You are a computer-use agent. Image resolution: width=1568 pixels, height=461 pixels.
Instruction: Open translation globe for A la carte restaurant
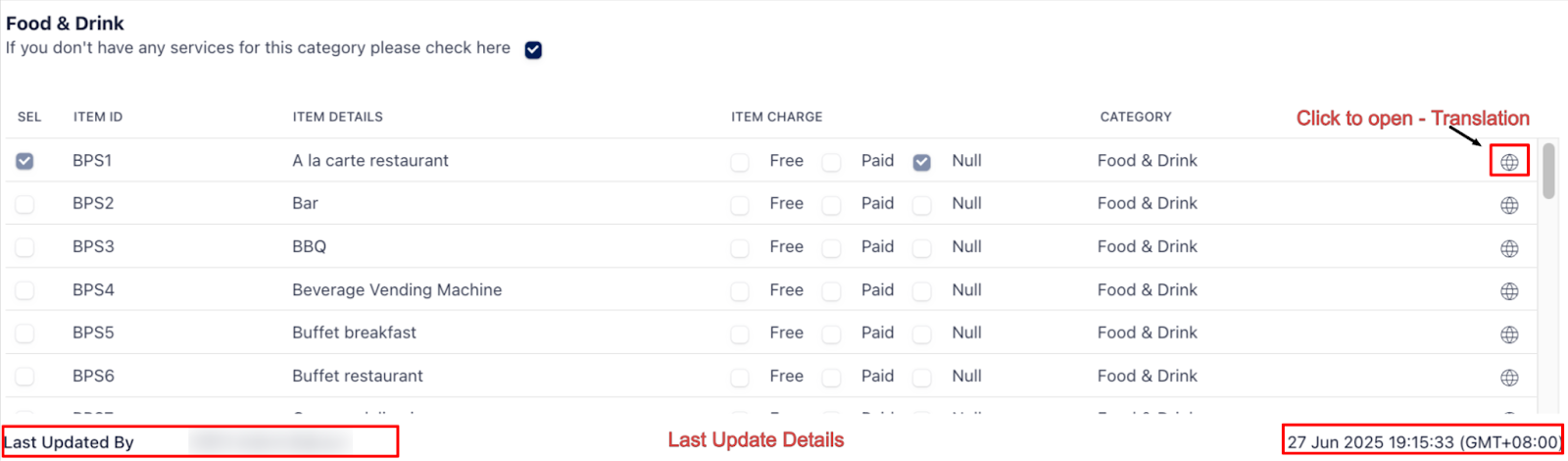pyautogui.click(x=1509, y=162)
